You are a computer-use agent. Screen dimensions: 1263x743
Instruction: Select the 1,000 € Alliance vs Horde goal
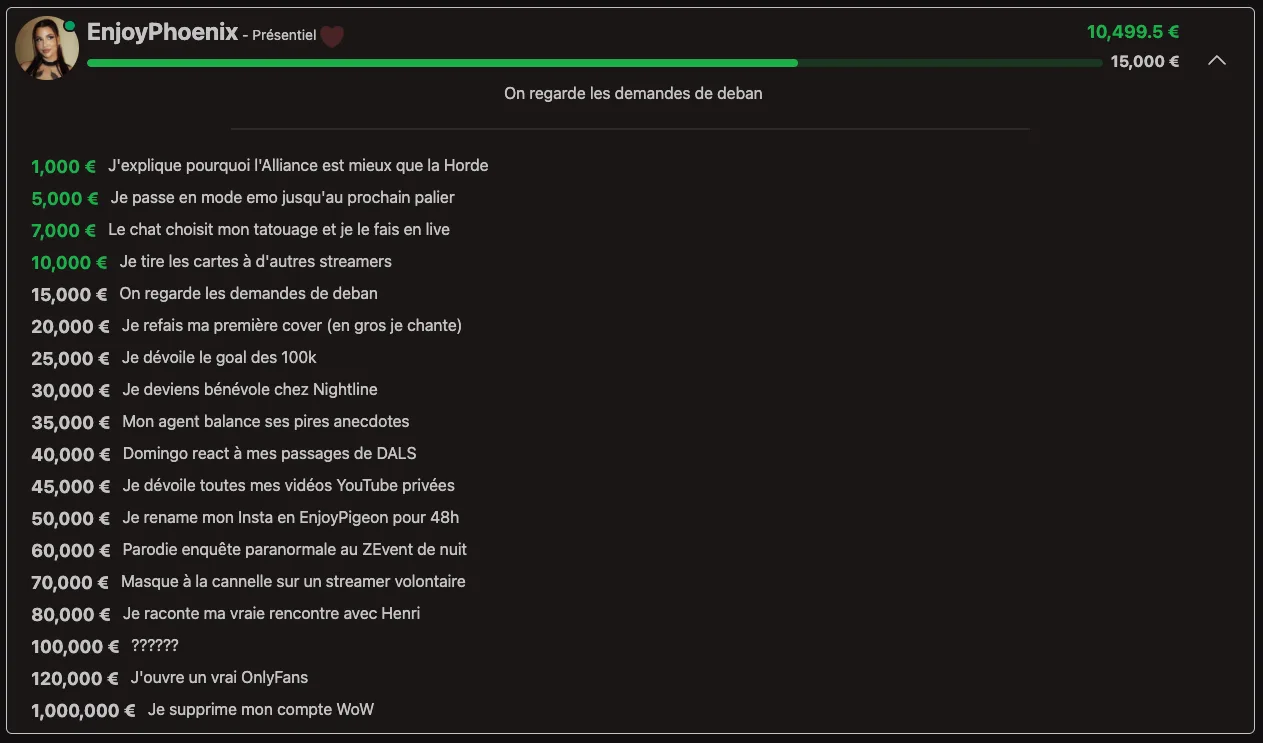(x=260, y=166)
